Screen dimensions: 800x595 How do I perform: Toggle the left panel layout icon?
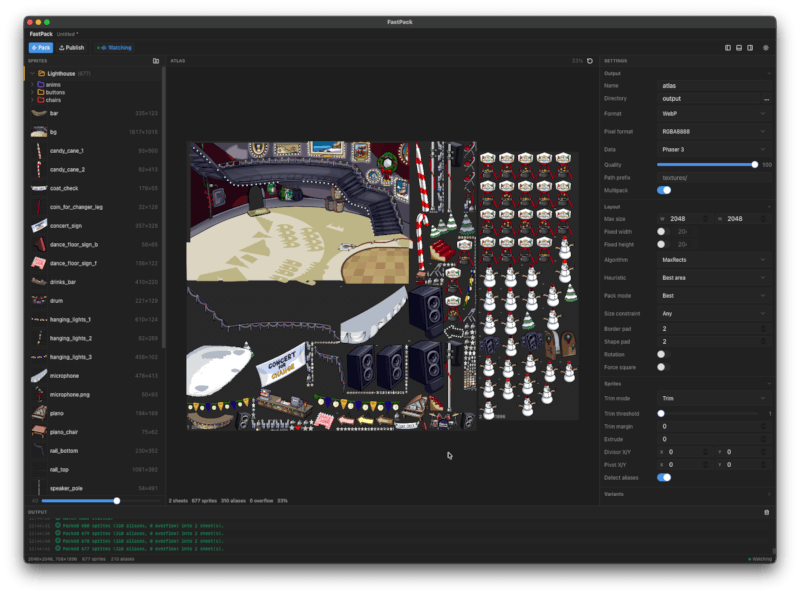[728, 47]
